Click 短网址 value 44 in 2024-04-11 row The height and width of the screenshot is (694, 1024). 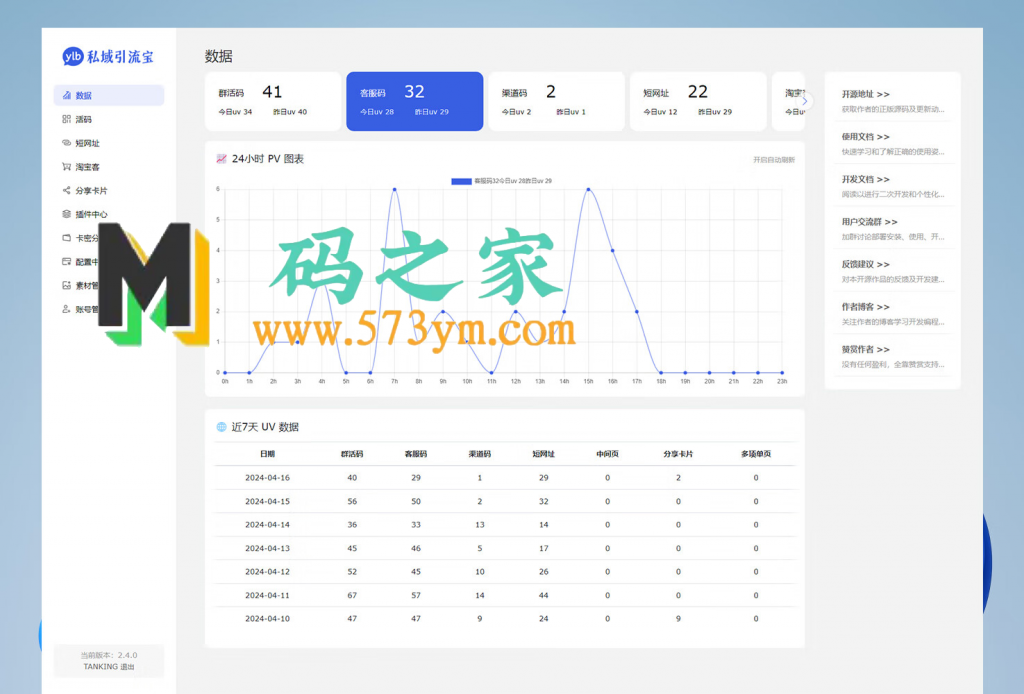point(543,595)
